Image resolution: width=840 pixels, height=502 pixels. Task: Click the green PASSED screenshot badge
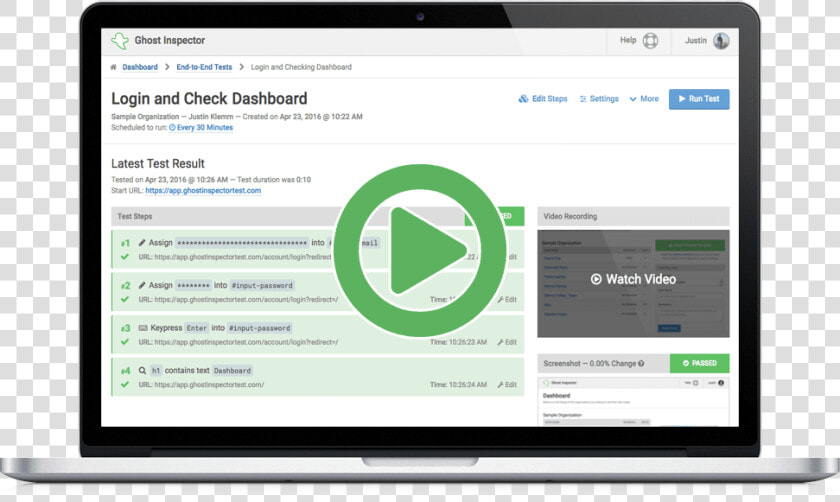pos(700,363)
